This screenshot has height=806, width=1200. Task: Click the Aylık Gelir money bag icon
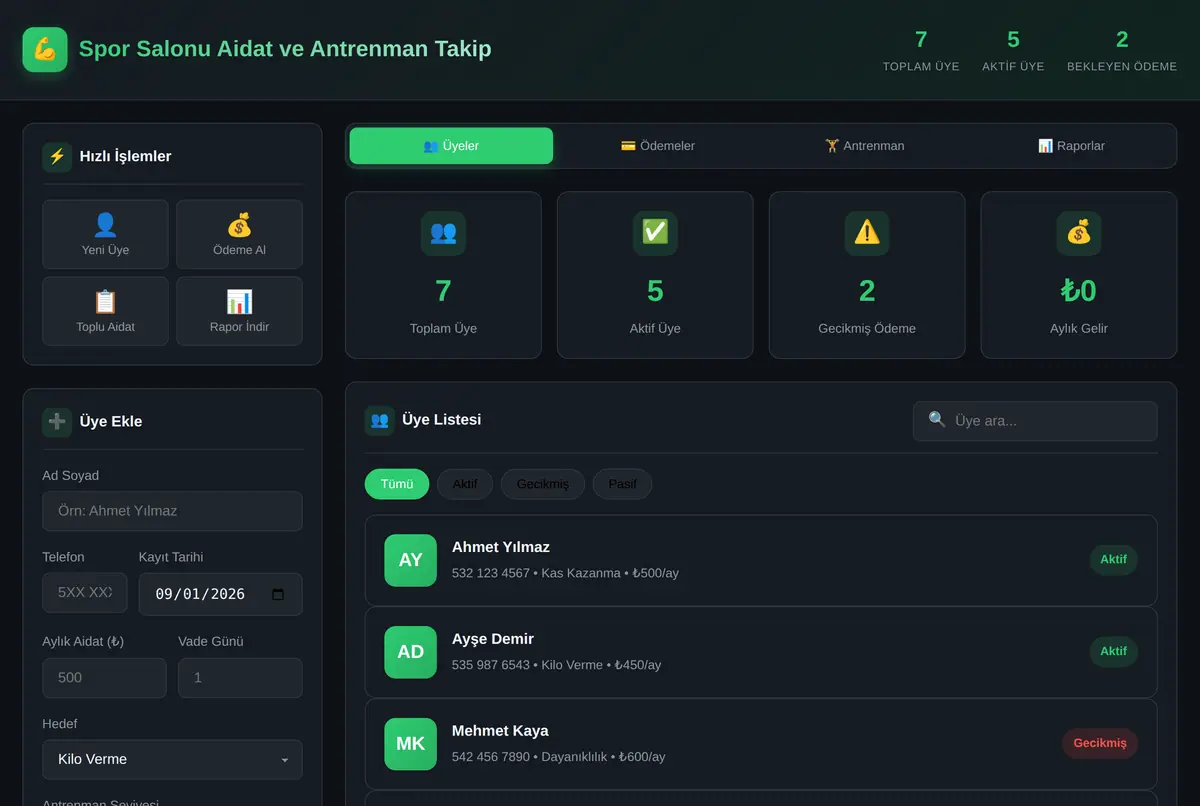(1079, 233)
